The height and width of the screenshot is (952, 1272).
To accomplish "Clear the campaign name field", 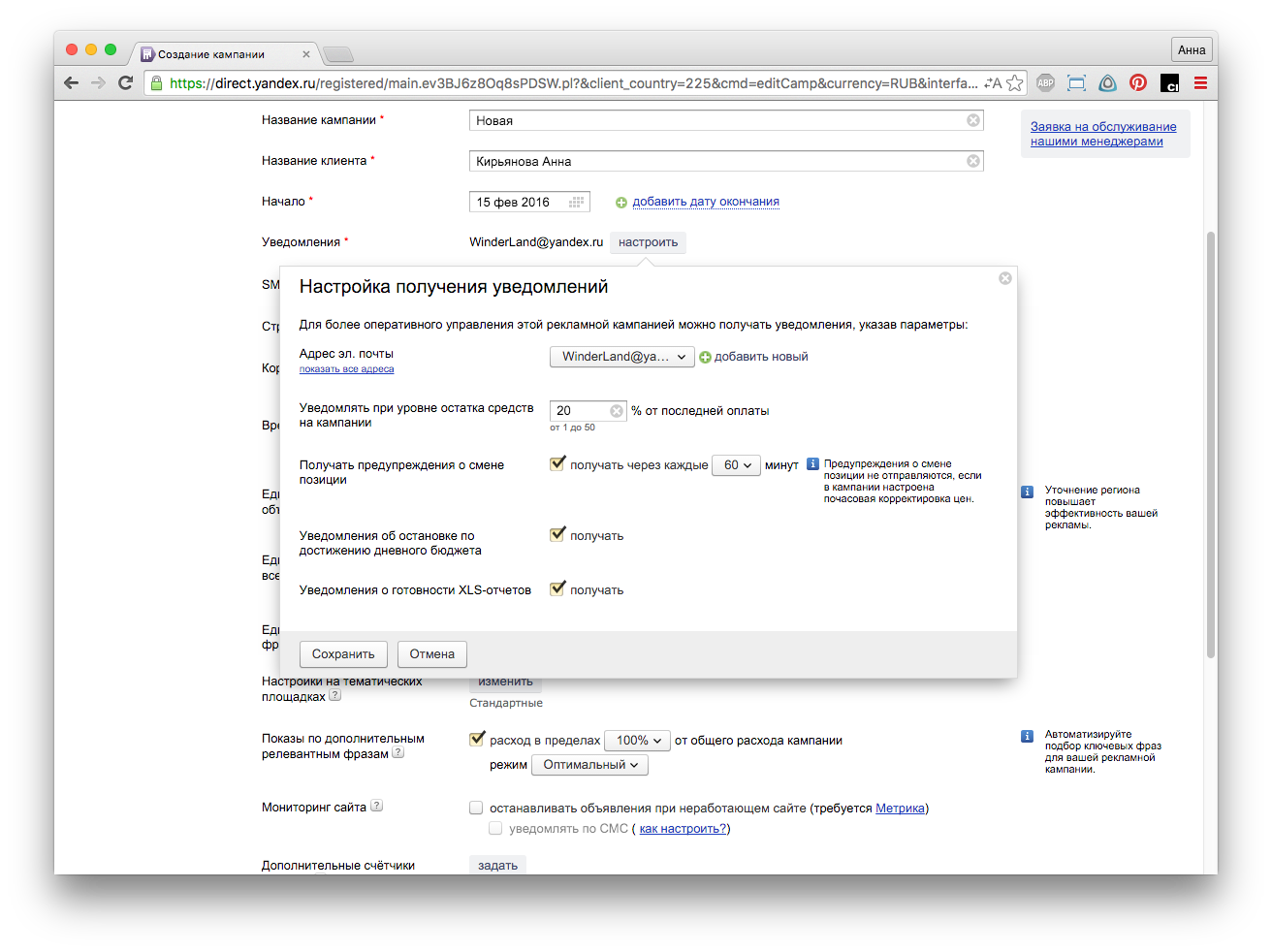I will tap(973, 120).
